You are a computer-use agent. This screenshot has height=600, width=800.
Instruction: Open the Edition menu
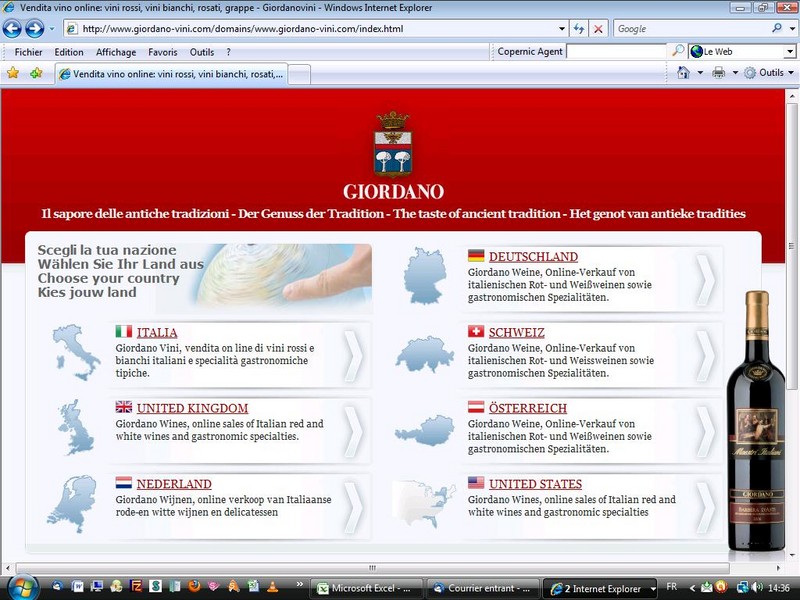[x=69, y=52]
